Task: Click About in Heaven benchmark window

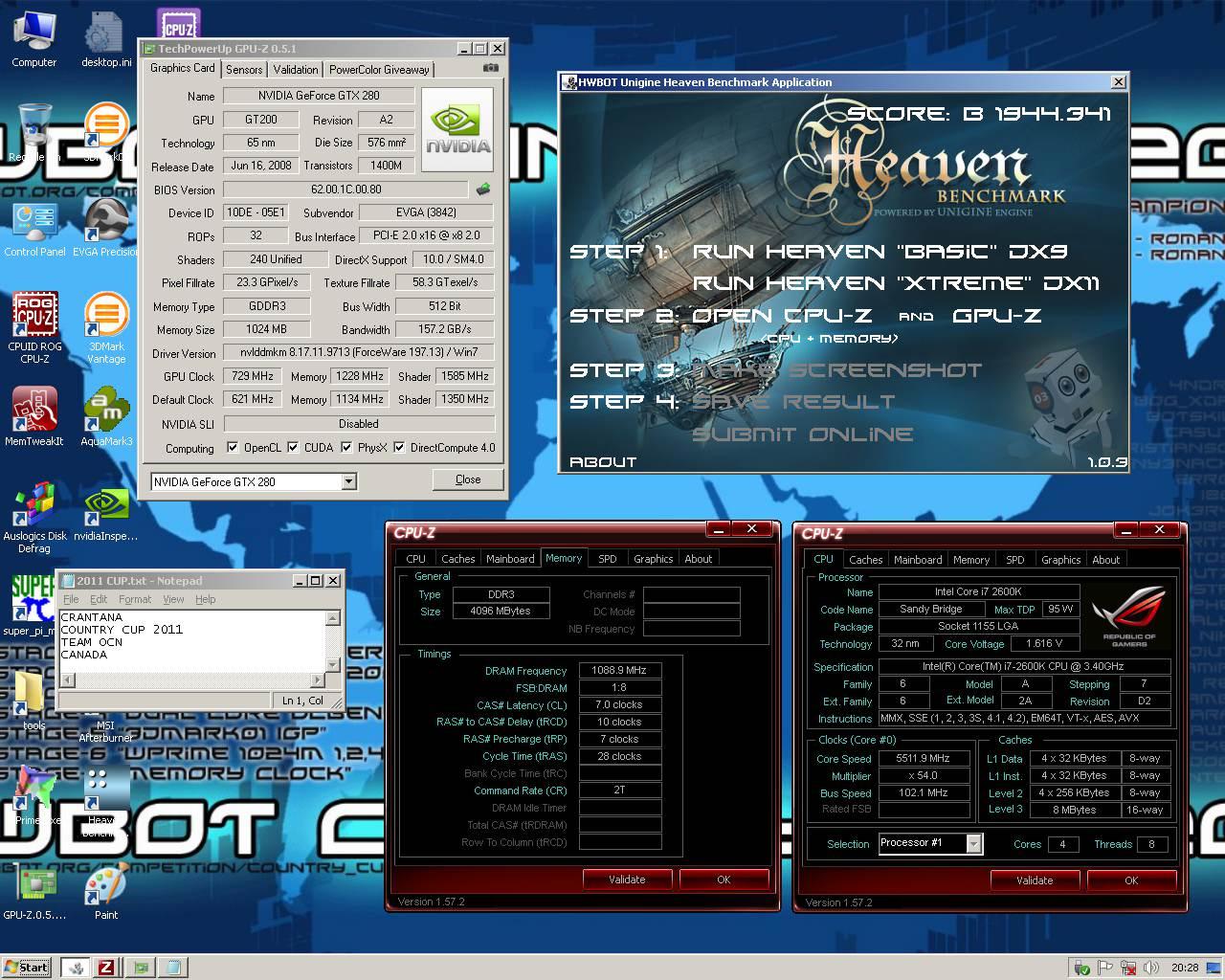Action: pyautogui.click(x=603, y=462)
